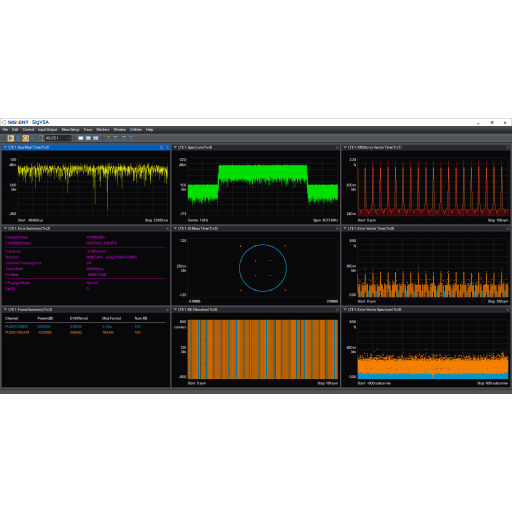
Task: Click the Common Tracking Error label
Action: 23,263
